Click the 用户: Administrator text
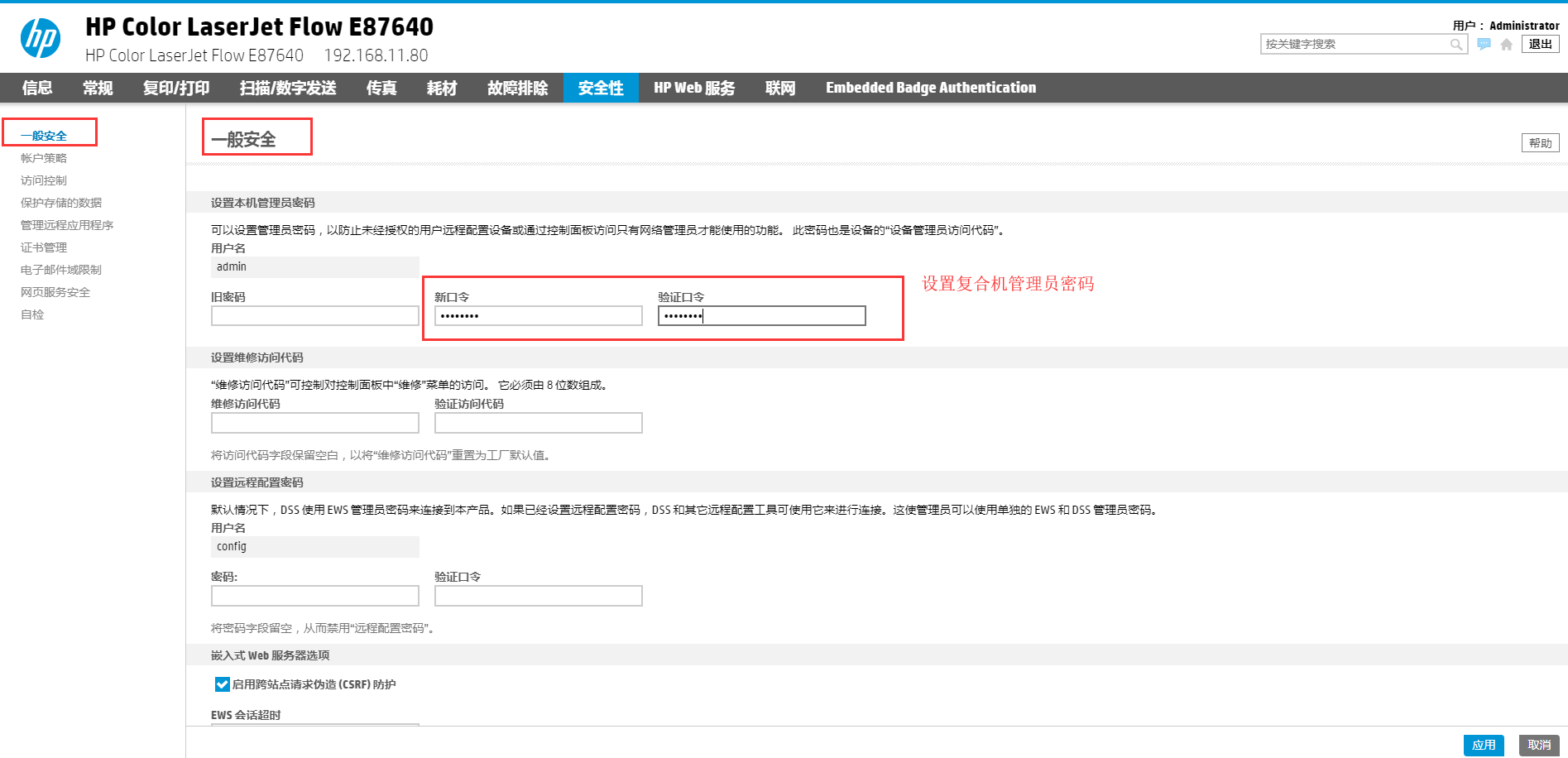 click(x=1506, y=26)
